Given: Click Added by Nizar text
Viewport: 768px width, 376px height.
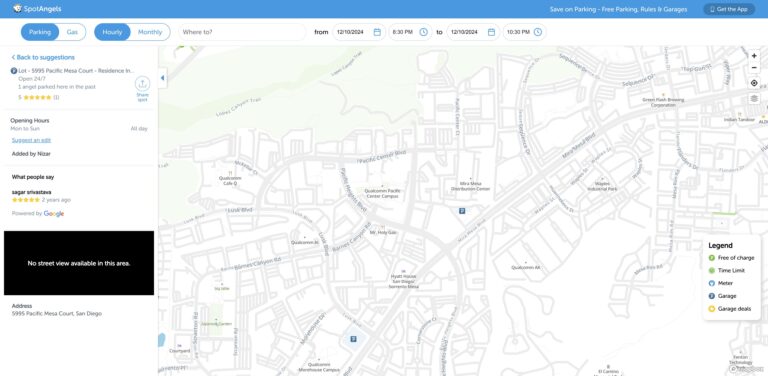Looking at the screenshot, I should point(31,154).
